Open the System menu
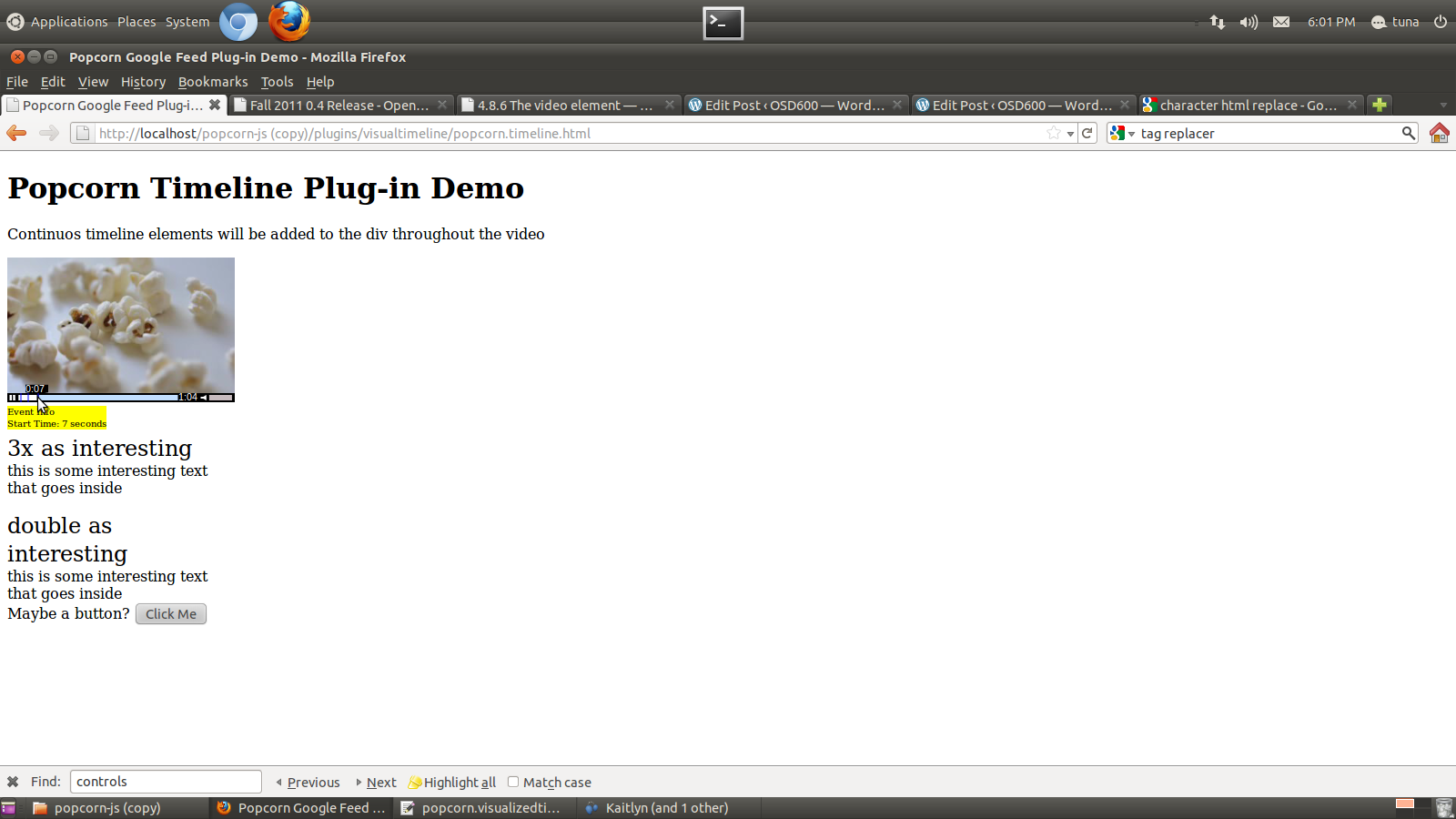Screen dimensions: 1456x819 click(x=187, y=22)
